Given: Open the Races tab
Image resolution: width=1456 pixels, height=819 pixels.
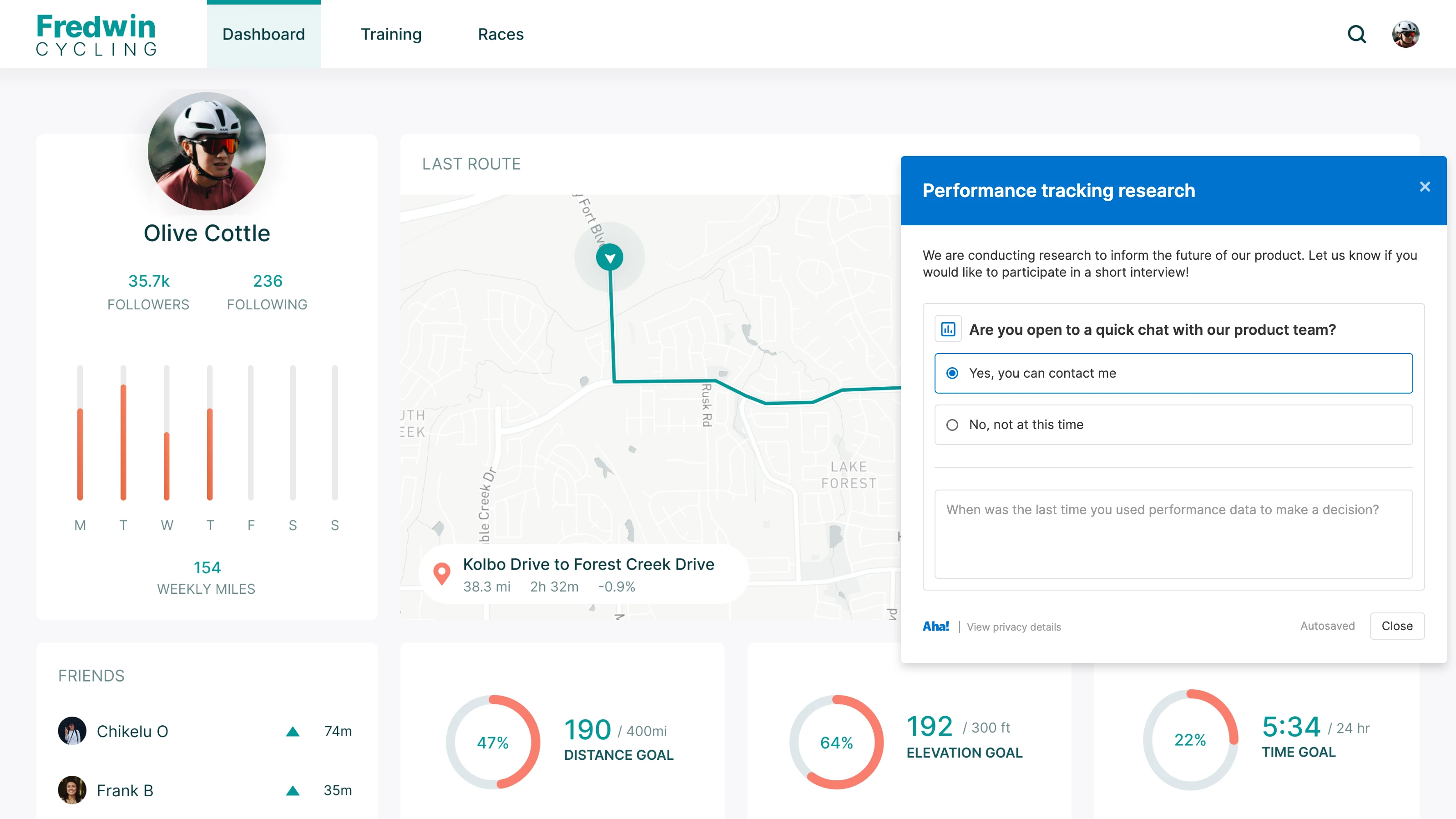Looking at the screenshot, I should (x=501, y=35).
